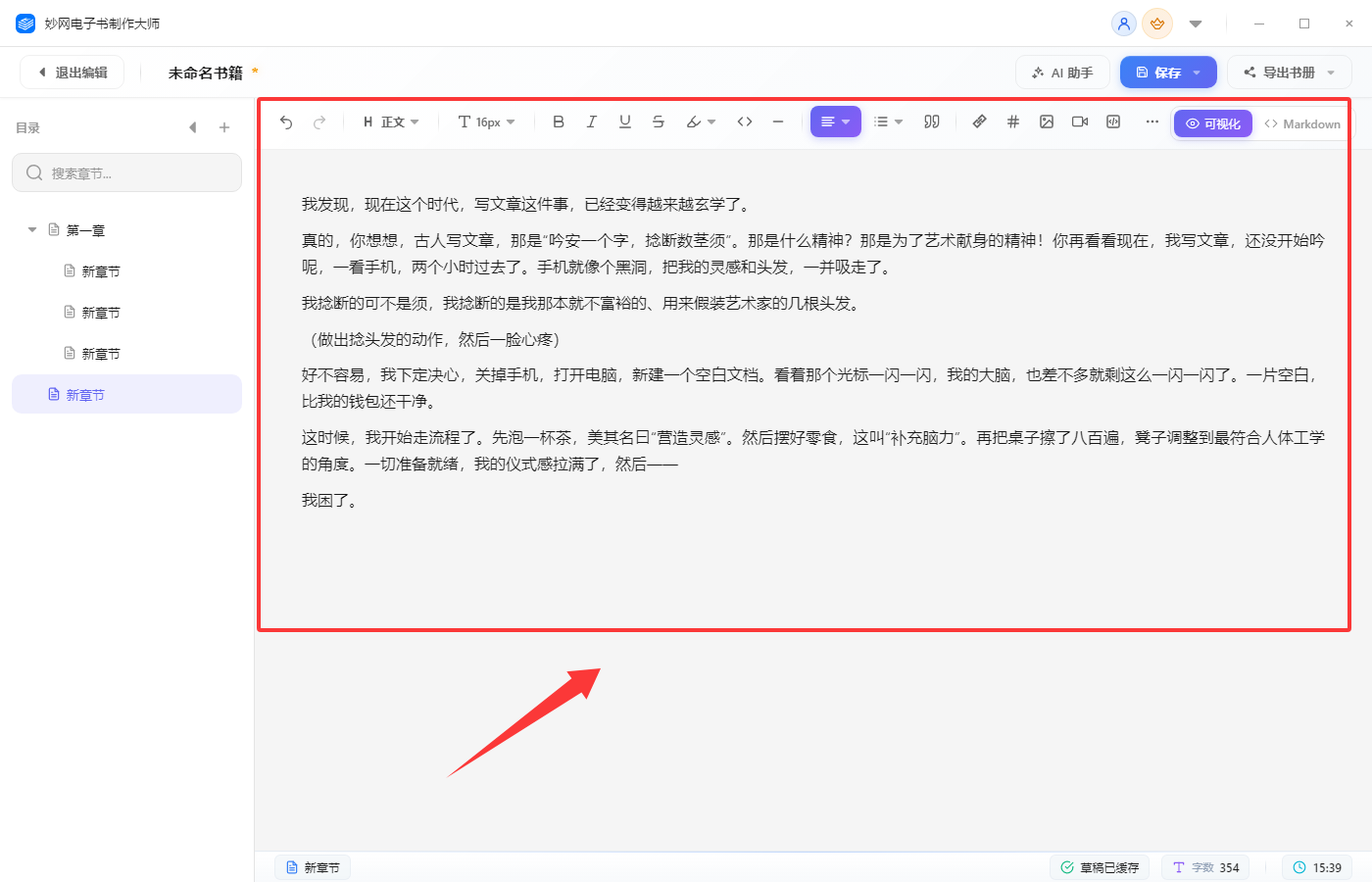Collapse the 第一章 chapter tree
The width and height of the screenshot is (1372, 882).
32,230
